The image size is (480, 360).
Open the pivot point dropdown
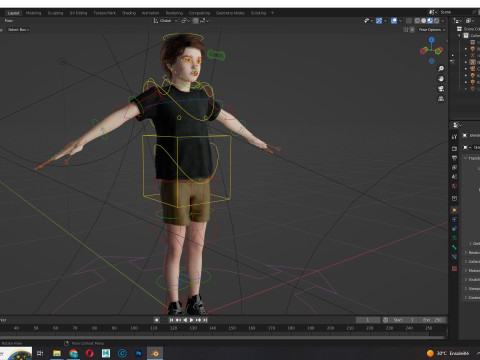pyautogui.click(x=185, y=21)
